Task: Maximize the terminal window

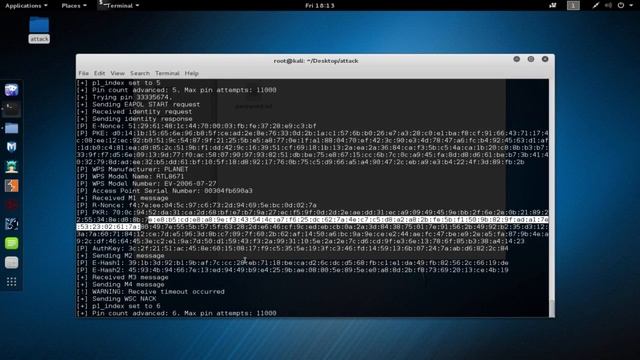Action: click(x=531, y=59)
